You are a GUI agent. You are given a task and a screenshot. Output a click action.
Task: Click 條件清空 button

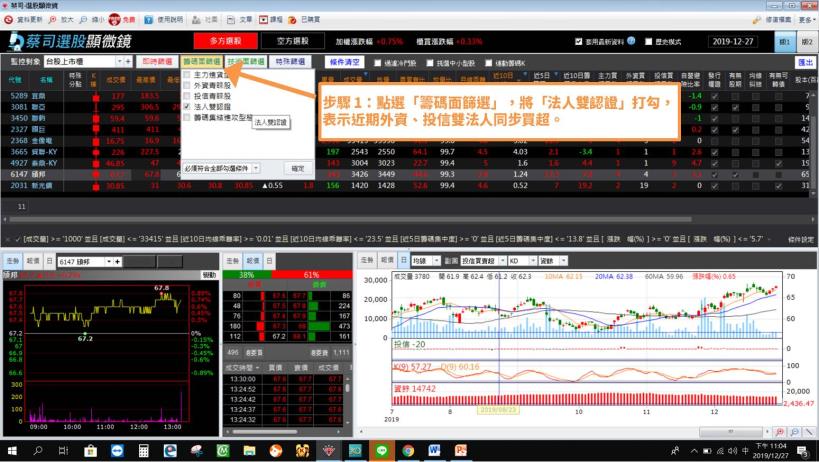tap(344, 62)
